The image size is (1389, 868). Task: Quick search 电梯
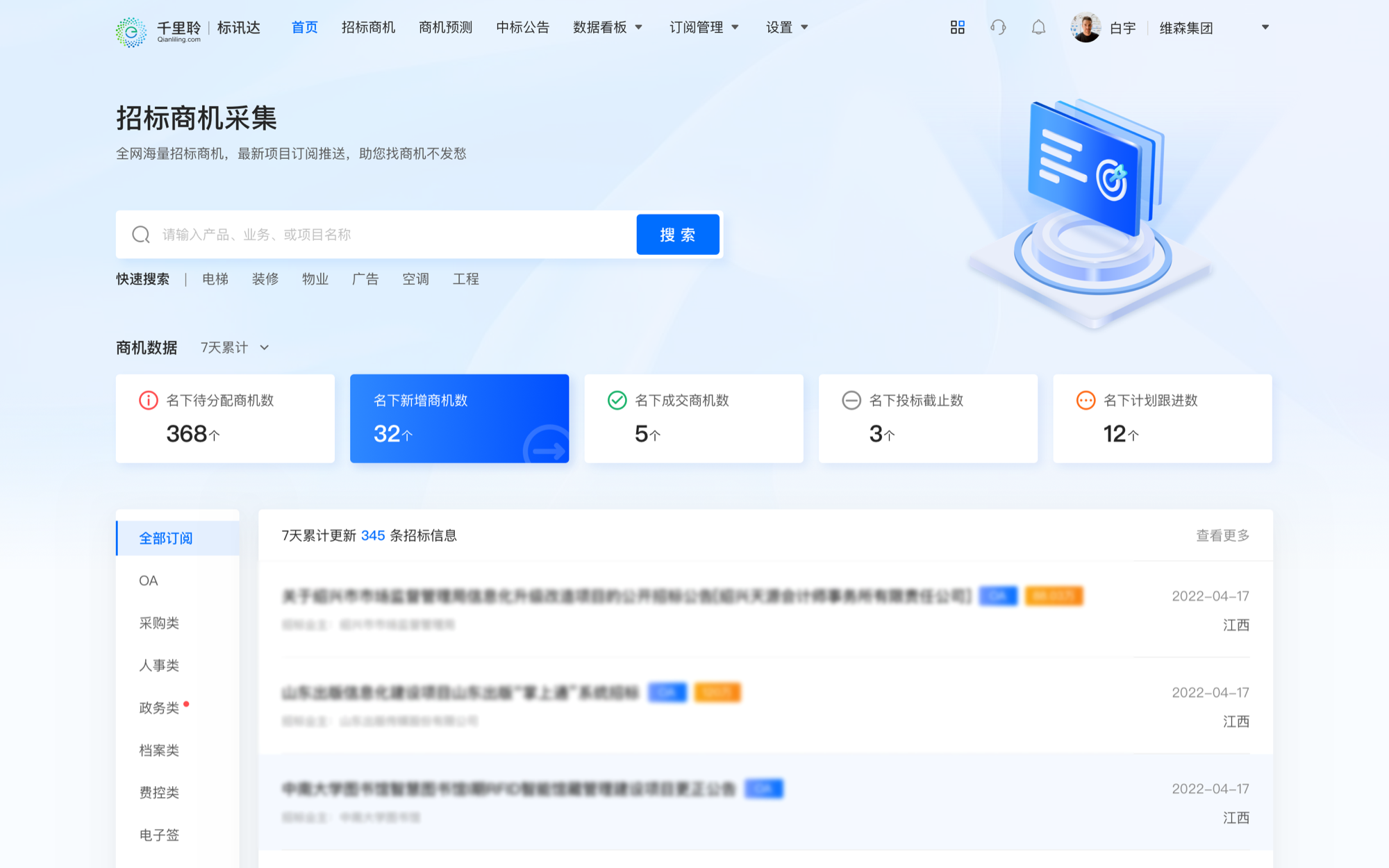point(215,279)
